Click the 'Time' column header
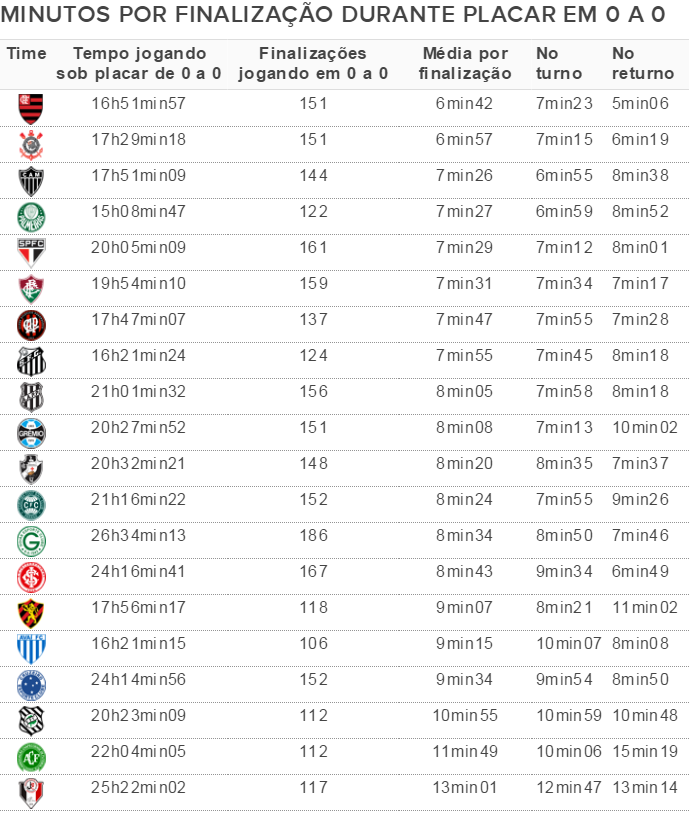 tap(27, 54)
